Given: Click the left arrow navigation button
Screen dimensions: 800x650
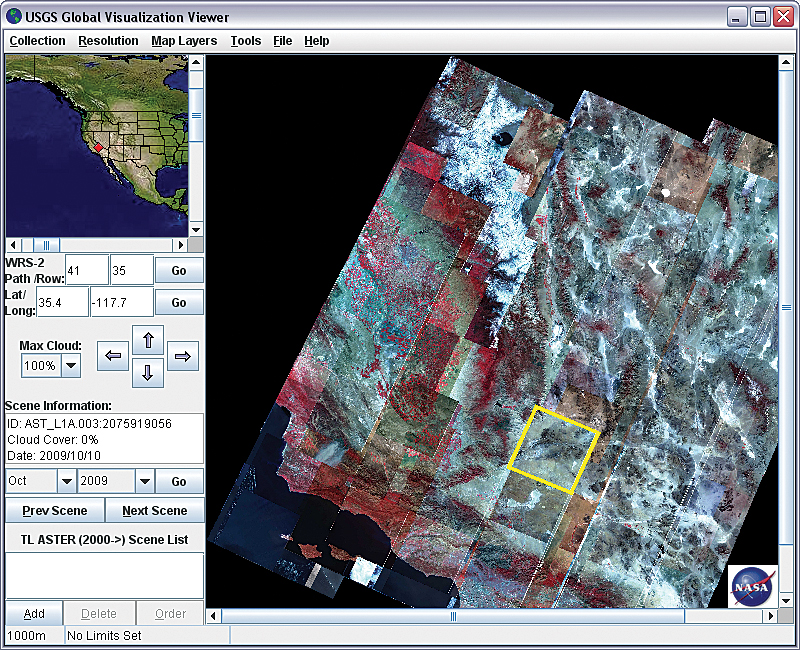Looking at the screenshot, I should pyautogui.click(x=113, y=356).
